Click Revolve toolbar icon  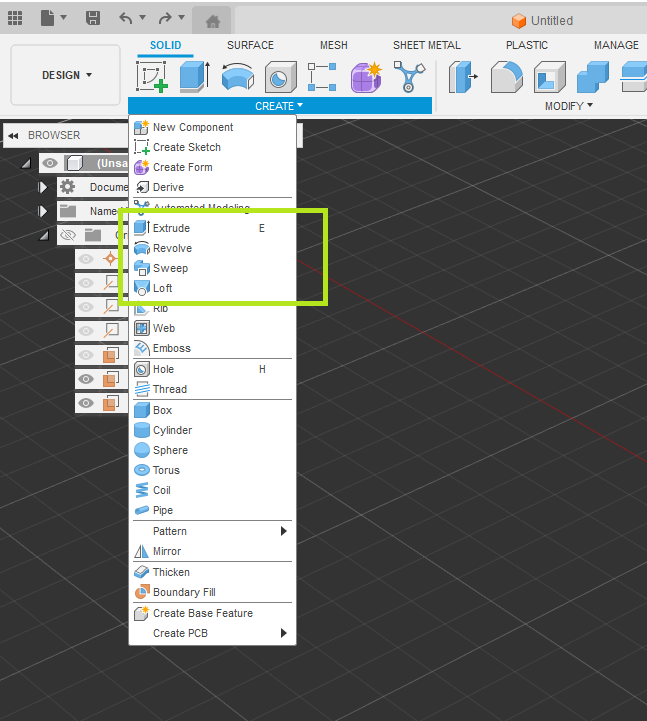tap(238, 76)
